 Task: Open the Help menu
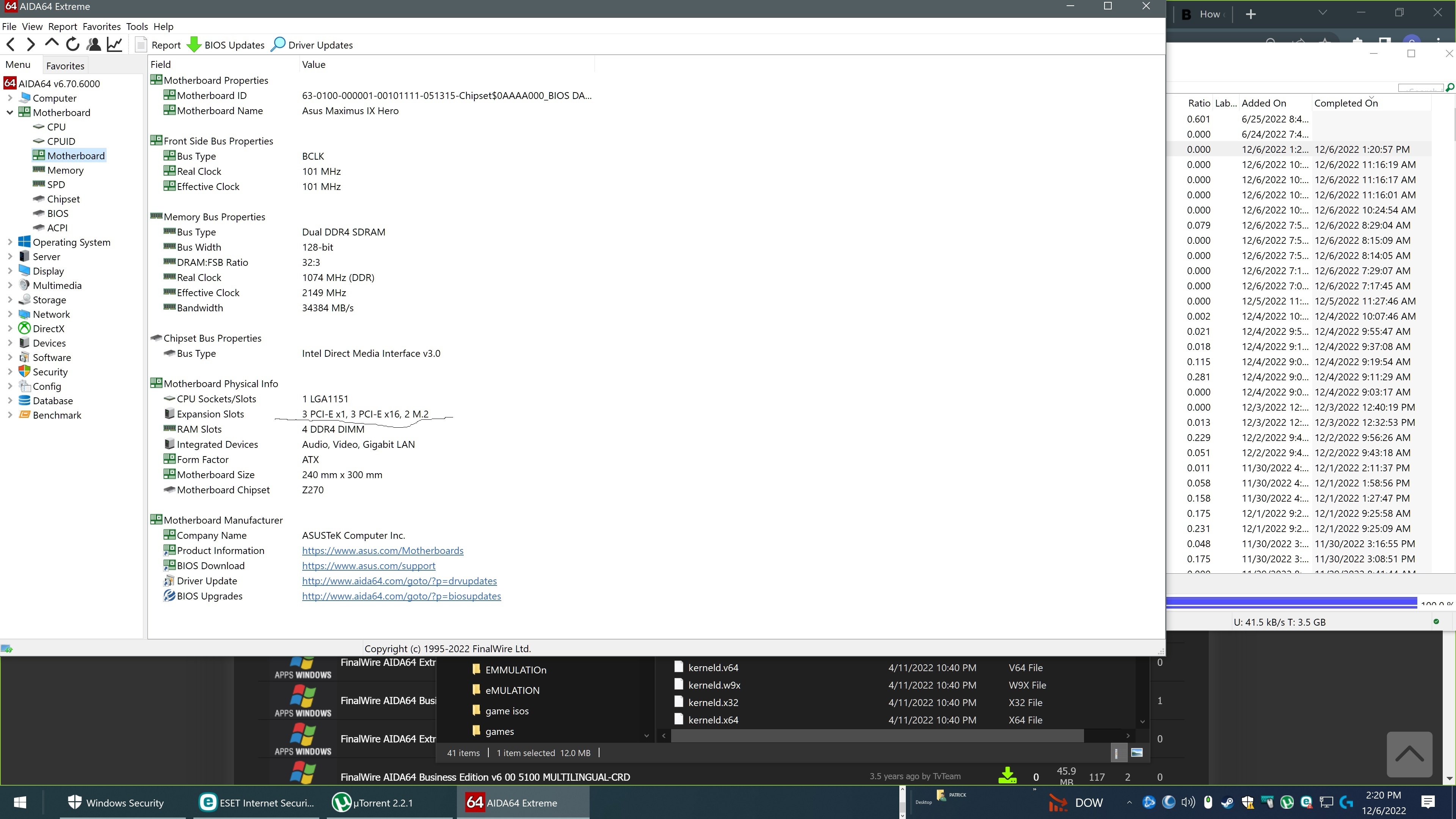[x=163, y=27]
